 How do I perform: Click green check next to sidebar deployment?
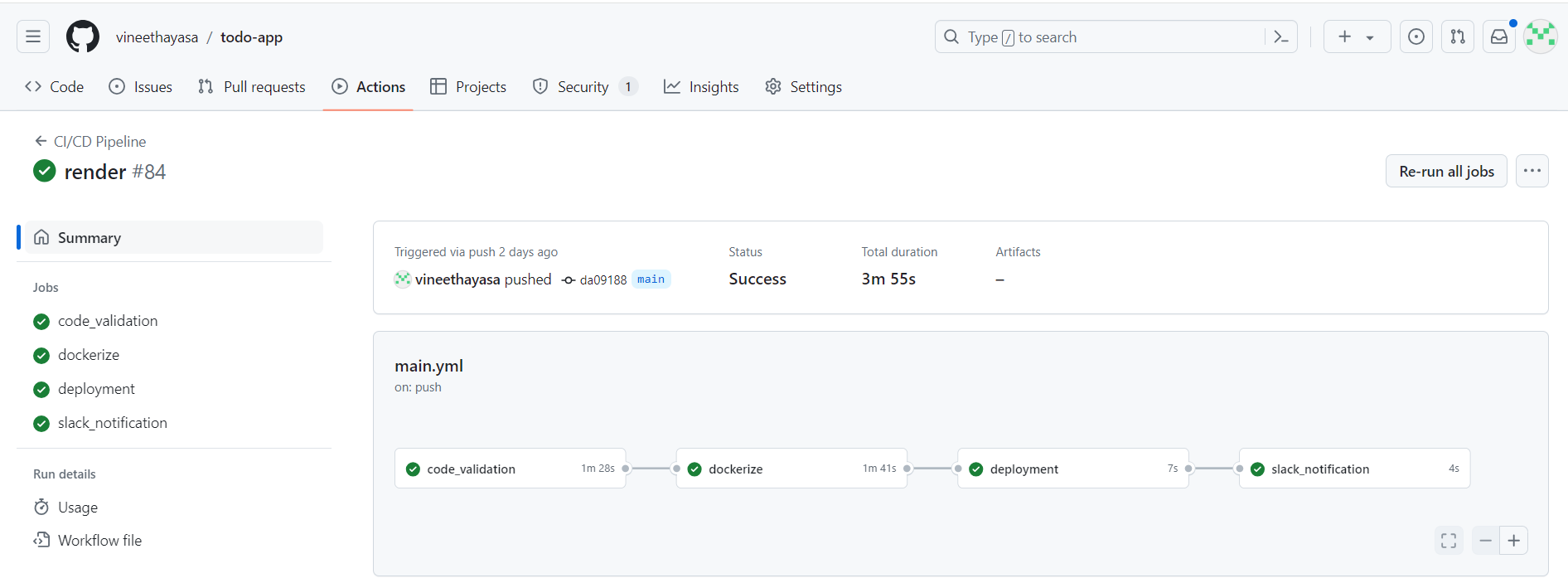pyautogui.click(x=41, y=389)
